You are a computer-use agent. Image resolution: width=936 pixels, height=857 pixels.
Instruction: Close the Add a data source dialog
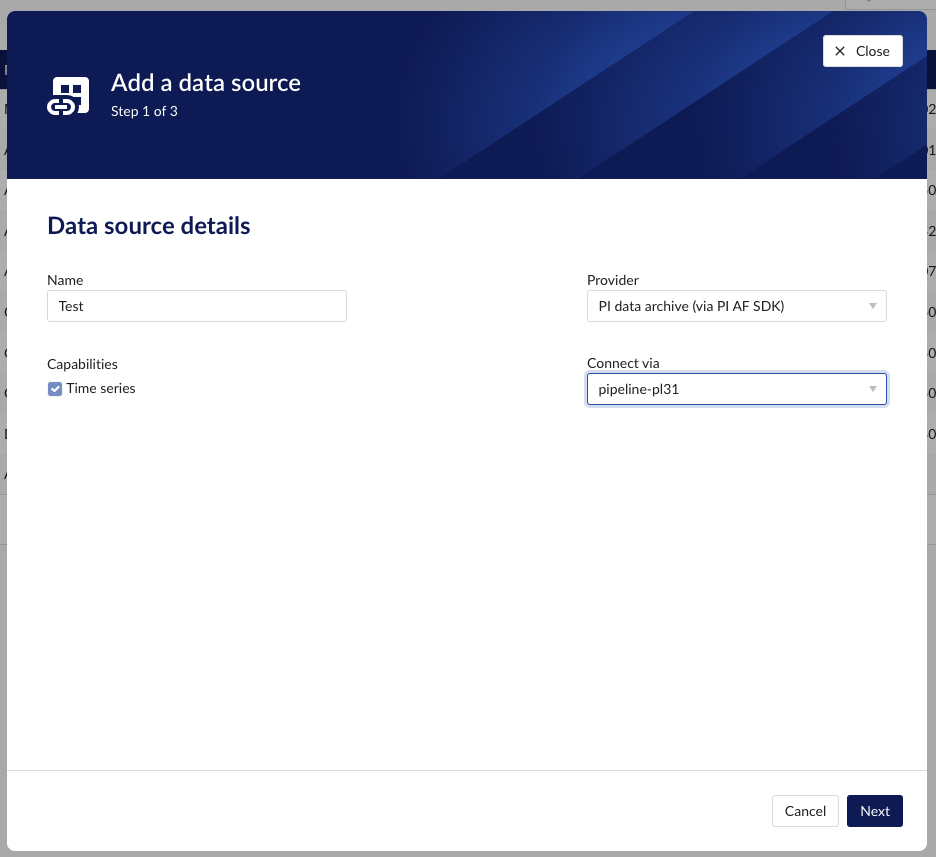(862, 51)
